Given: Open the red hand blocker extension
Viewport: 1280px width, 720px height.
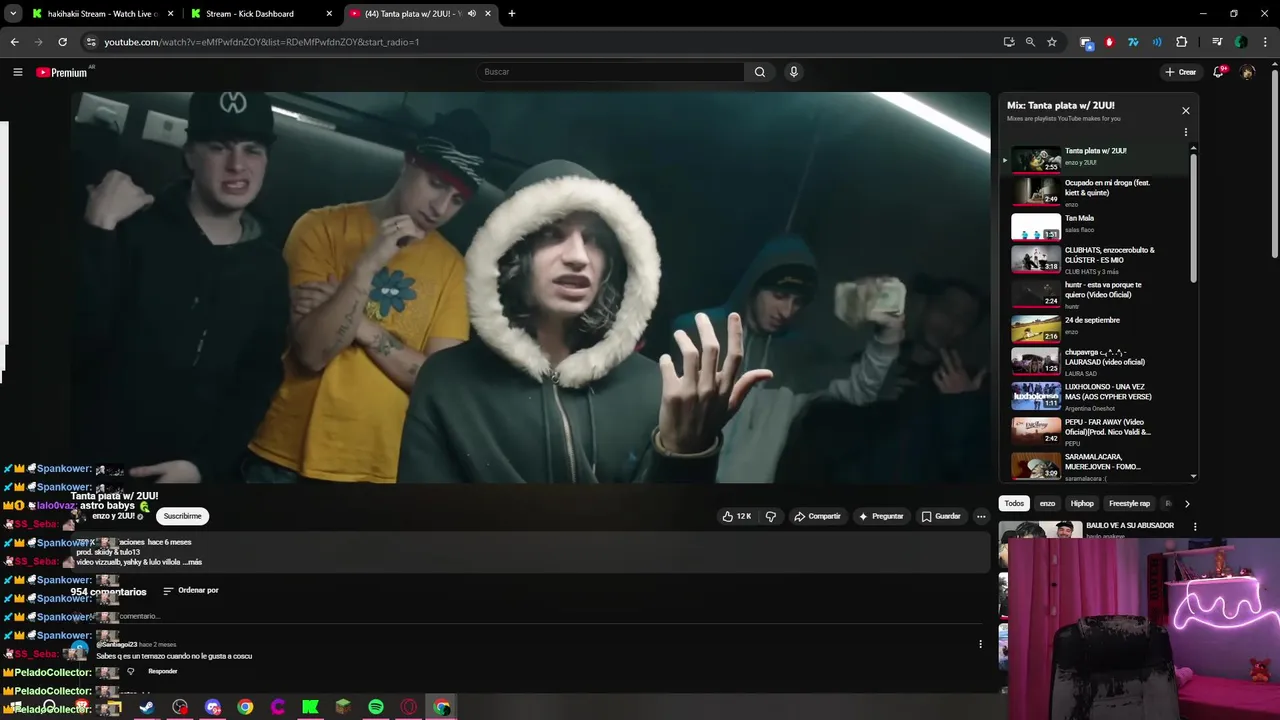Looking at the screenshot, I should click(1109, 42).
